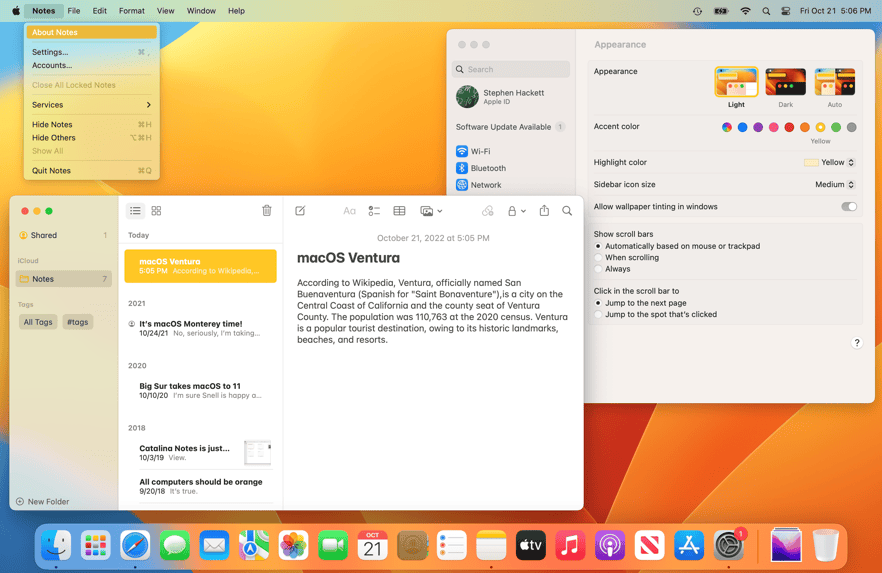Open Bluetooth in settings sidebar
The image size is (882, 573).
(511, 168)
